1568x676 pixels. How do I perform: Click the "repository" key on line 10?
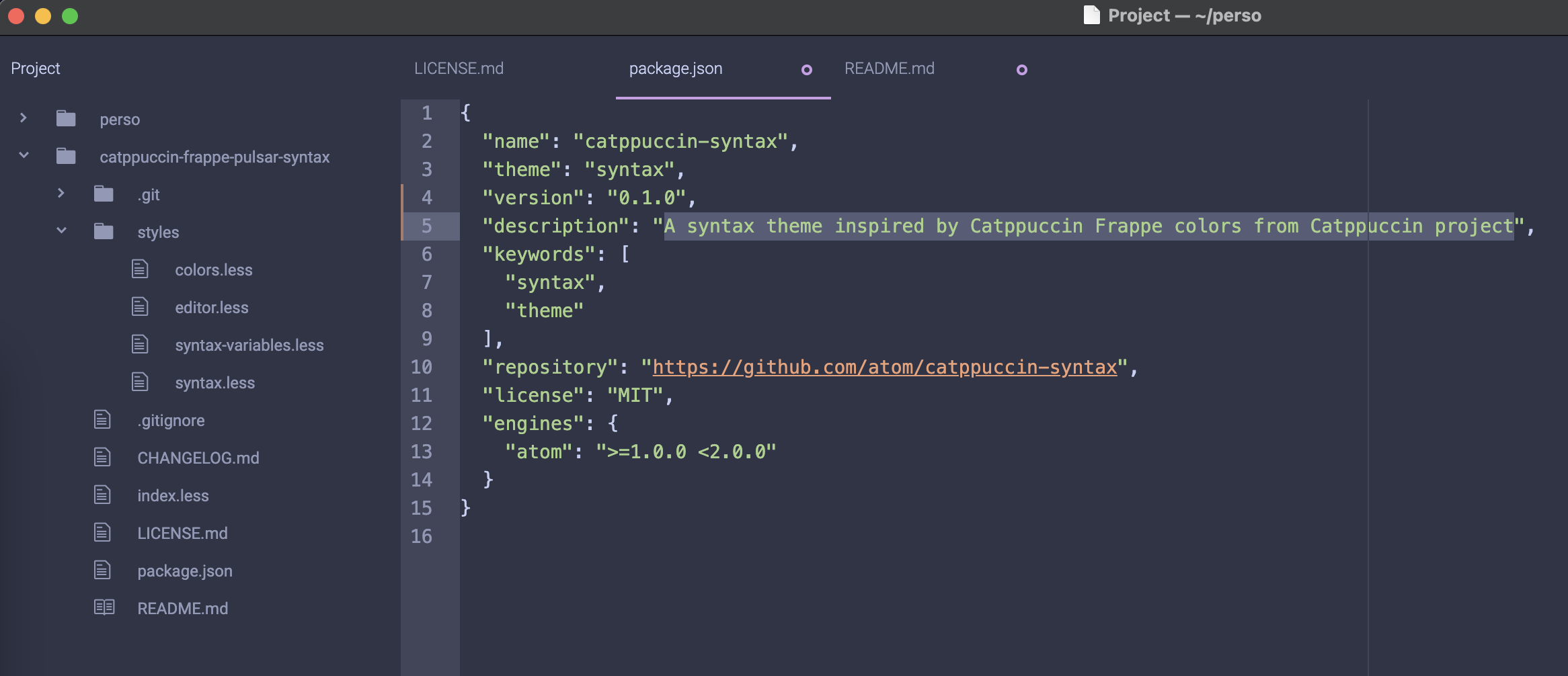click(x=550, y=367)
